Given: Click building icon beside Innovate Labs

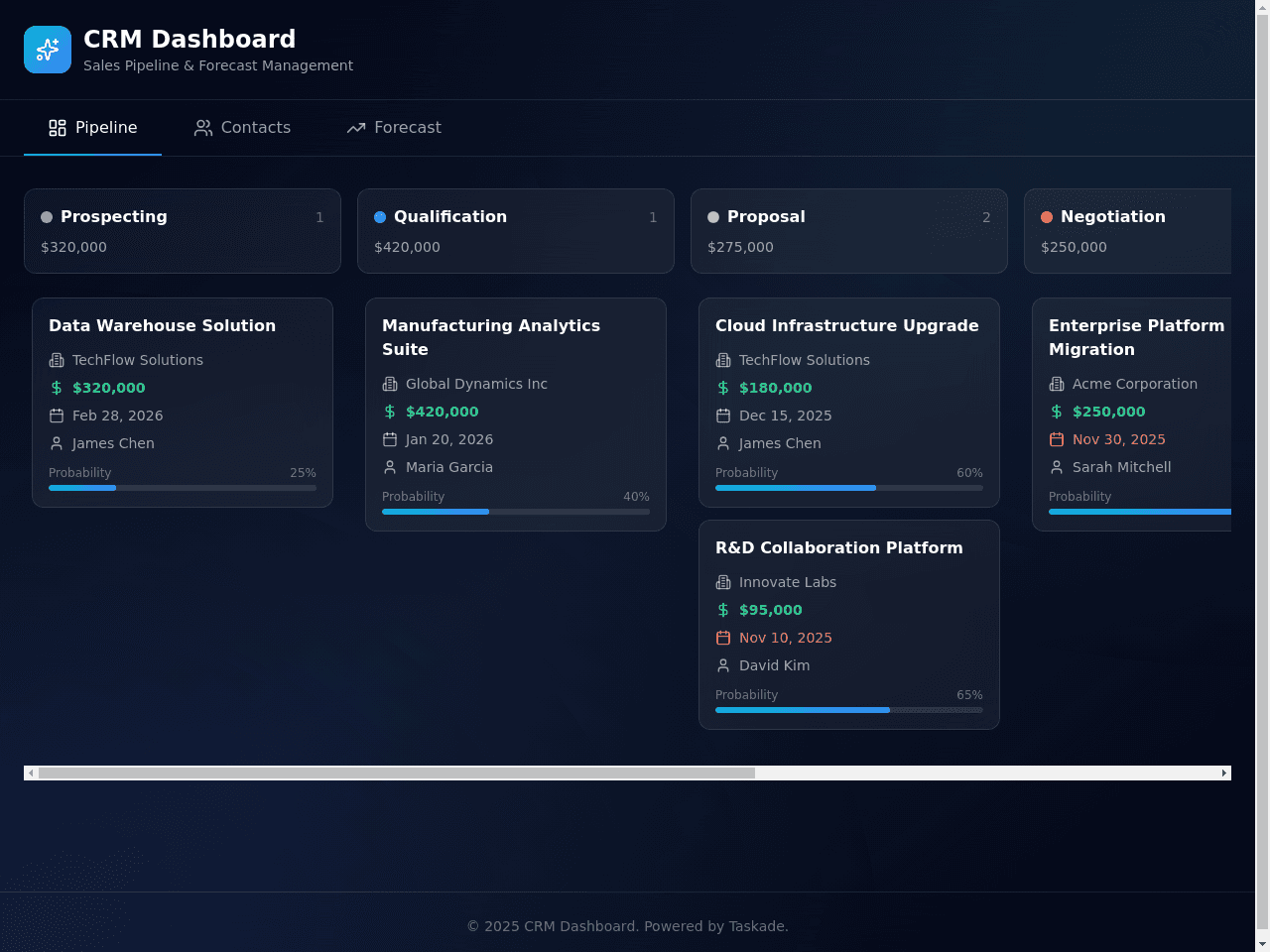Looking at the screenshot, I should coord(723,582).
